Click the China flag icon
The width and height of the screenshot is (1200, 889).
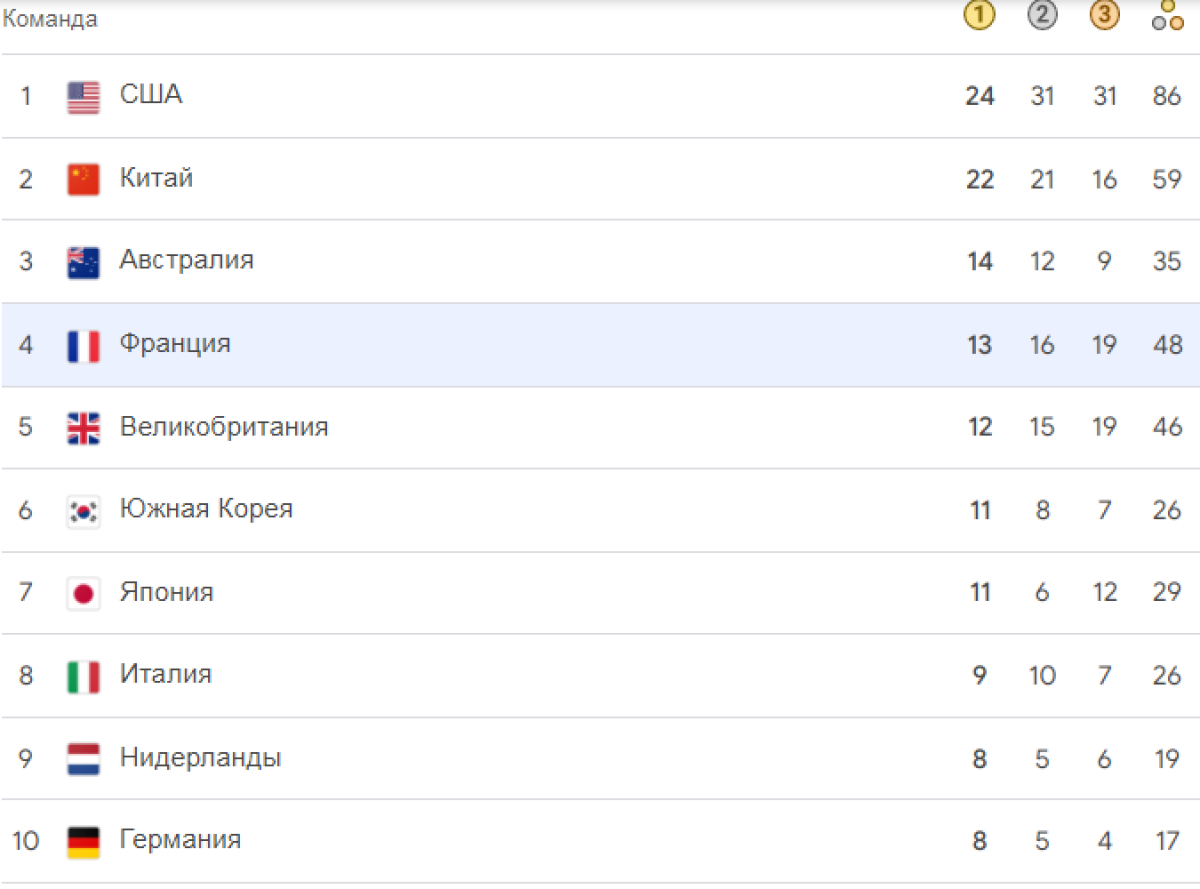[84, 180]
